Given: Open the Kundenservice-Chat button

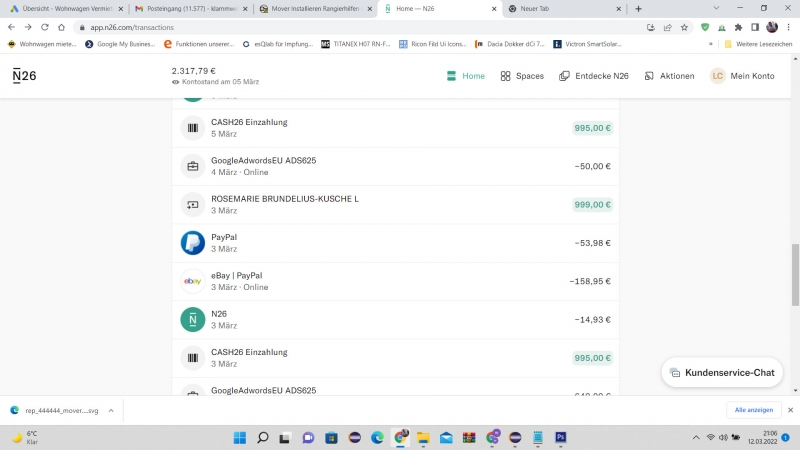Looking at the screenshot, I should (721, 372).
